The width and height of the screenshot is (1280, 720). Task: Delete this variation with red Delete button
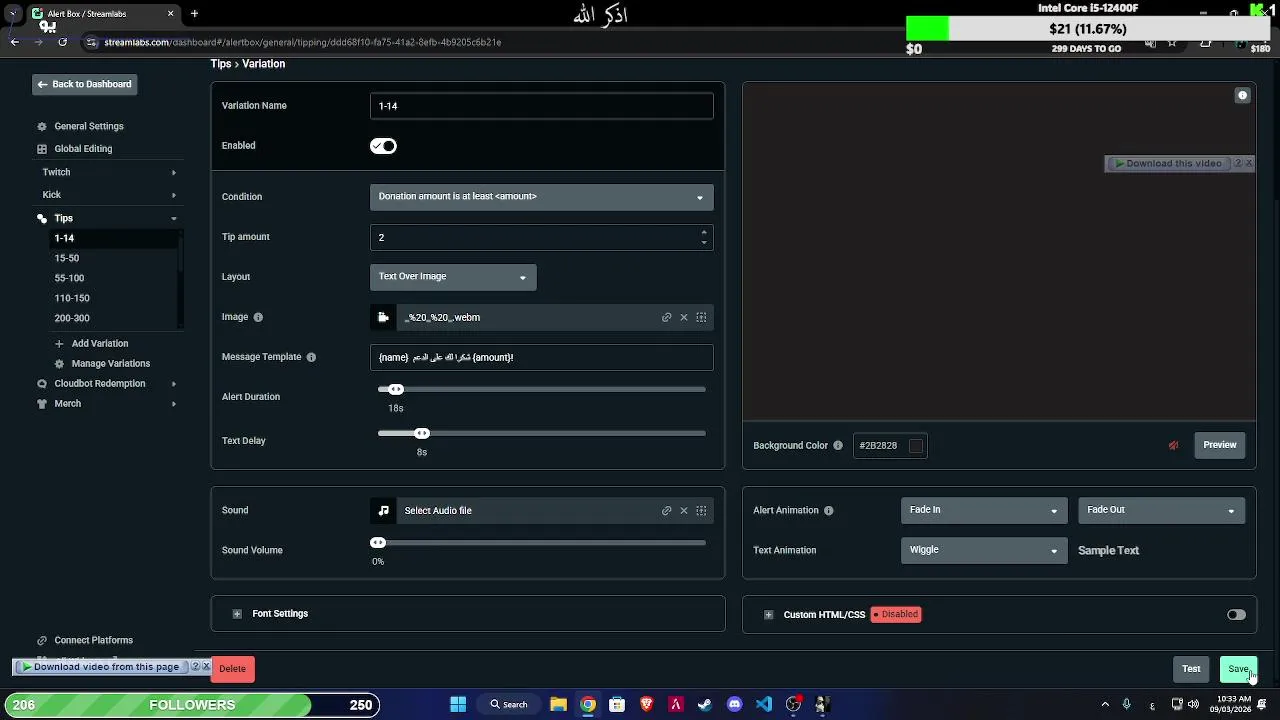[232, 669]
